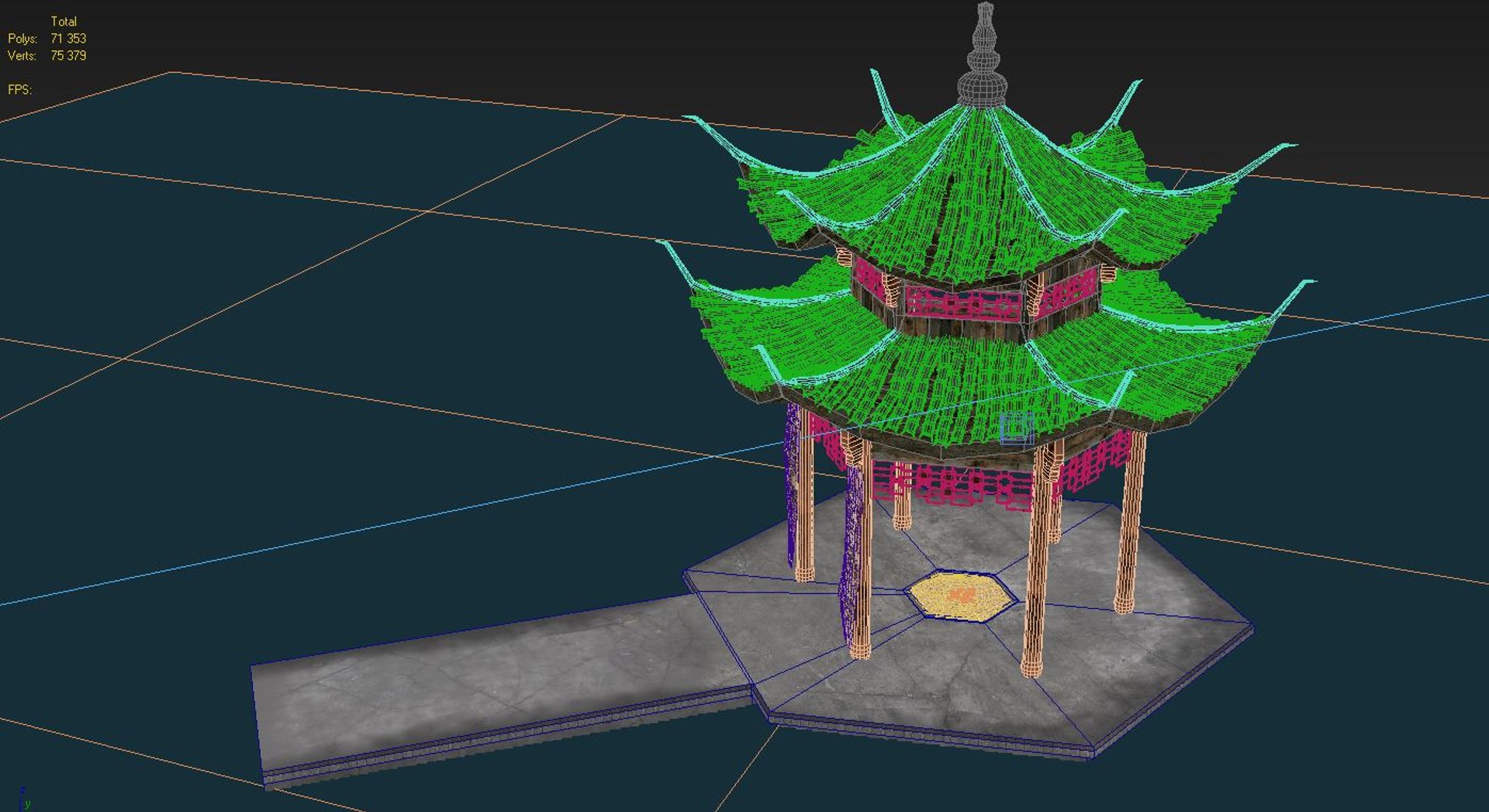1489x812 pixels.
Task: Click the "Verts:" statistics label
Action: [22, 56]
